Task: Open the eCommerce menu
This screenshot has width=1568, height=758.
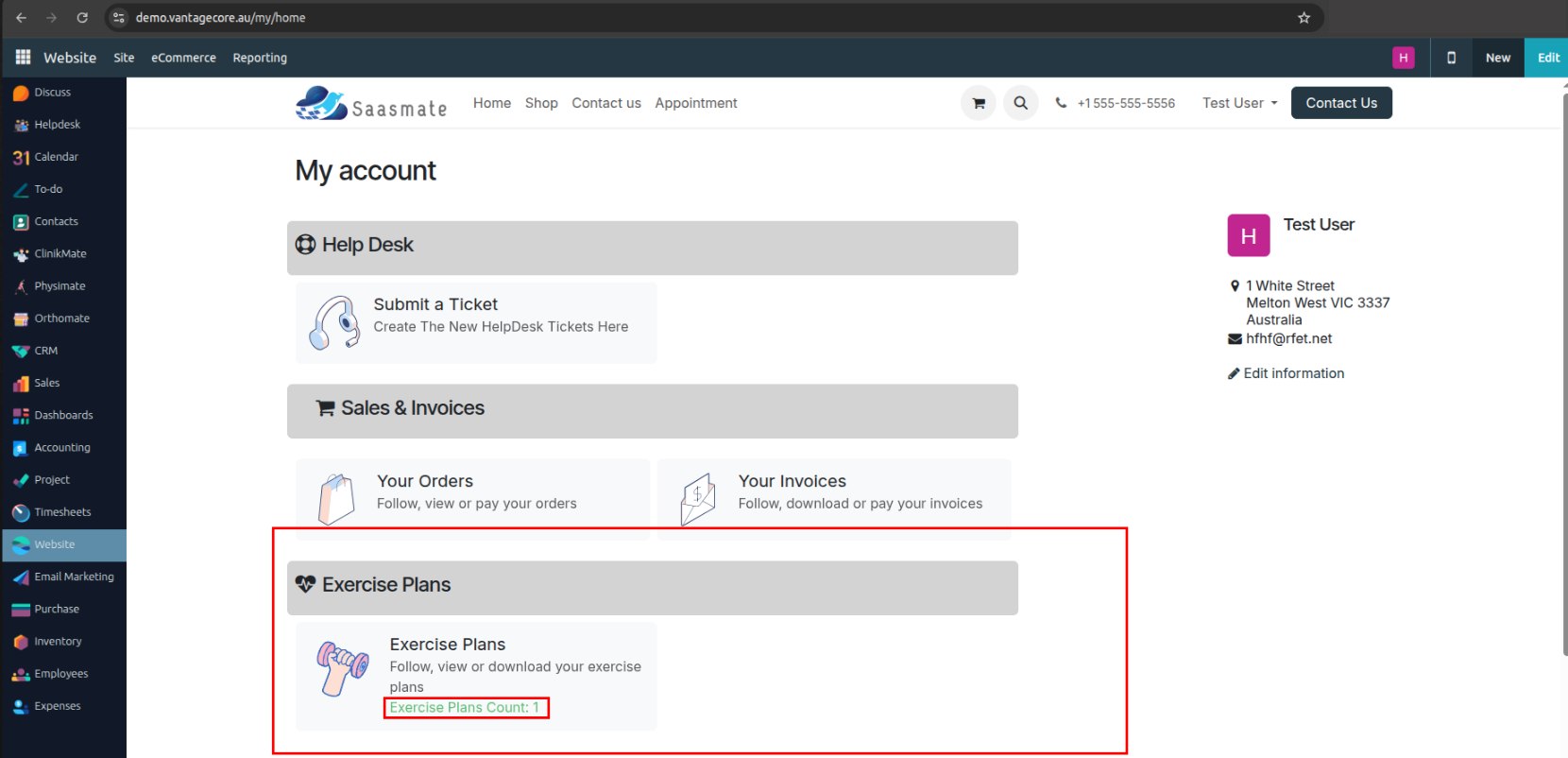Action: (183, 58)
